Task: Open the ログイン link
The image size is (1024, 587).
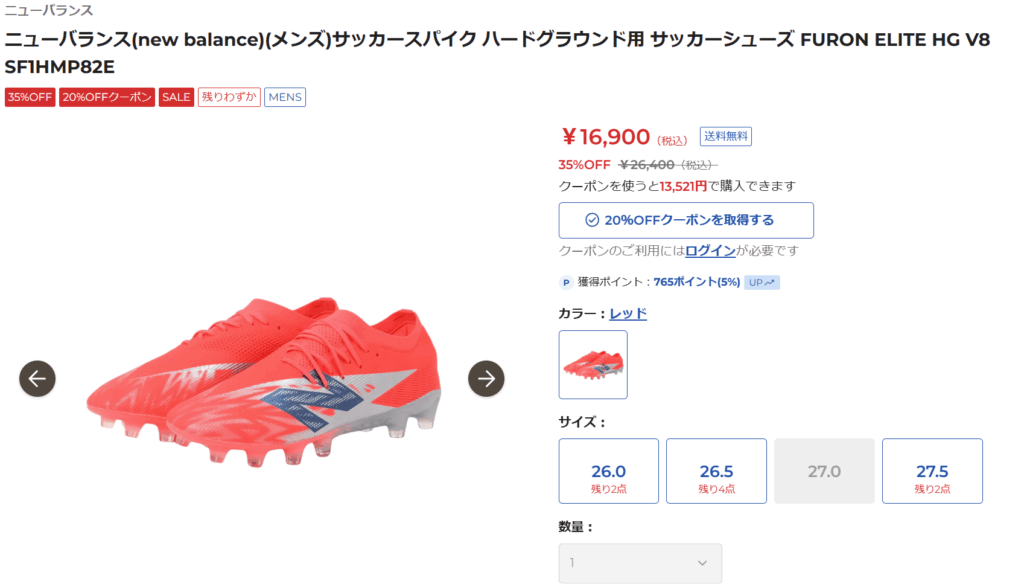Action: tap(710, 251)
